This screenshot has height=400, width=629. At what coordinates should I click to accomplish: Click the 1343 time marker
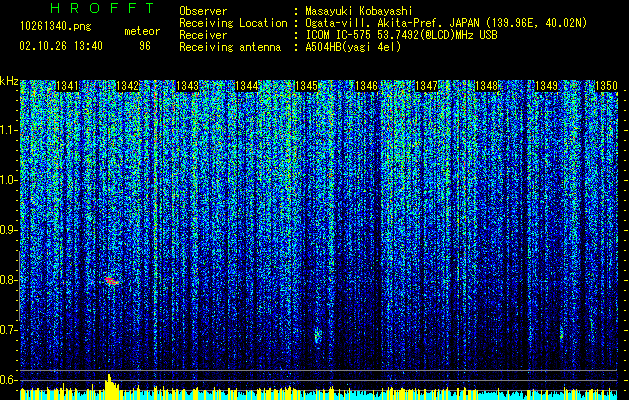tap(187, 86)
